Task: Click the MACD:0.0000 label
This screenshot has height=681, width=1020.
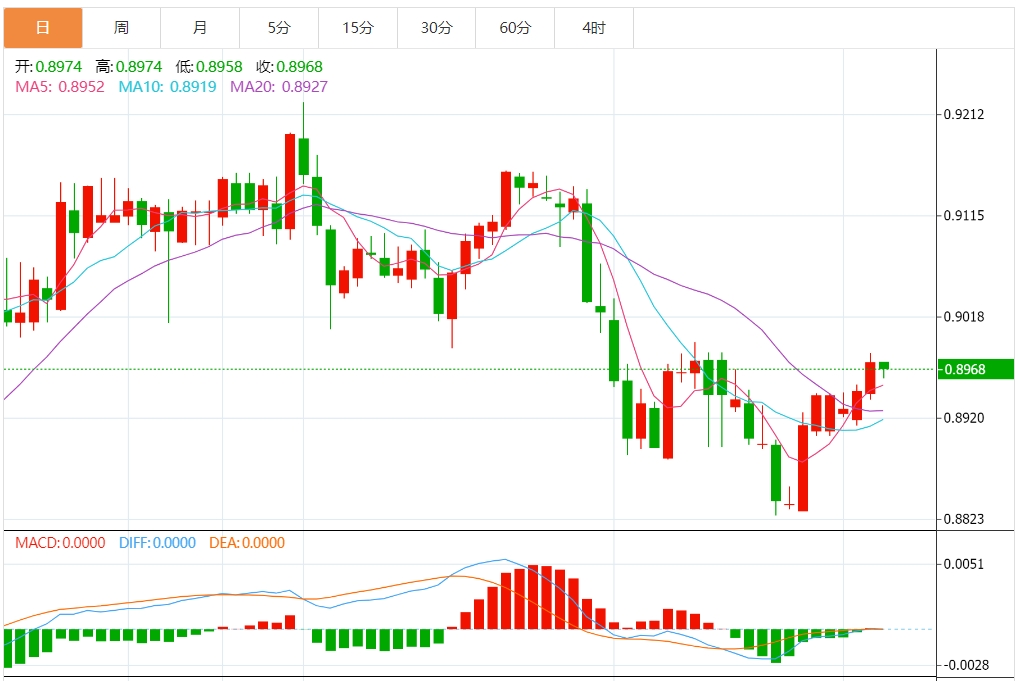Action: [60, 542]
